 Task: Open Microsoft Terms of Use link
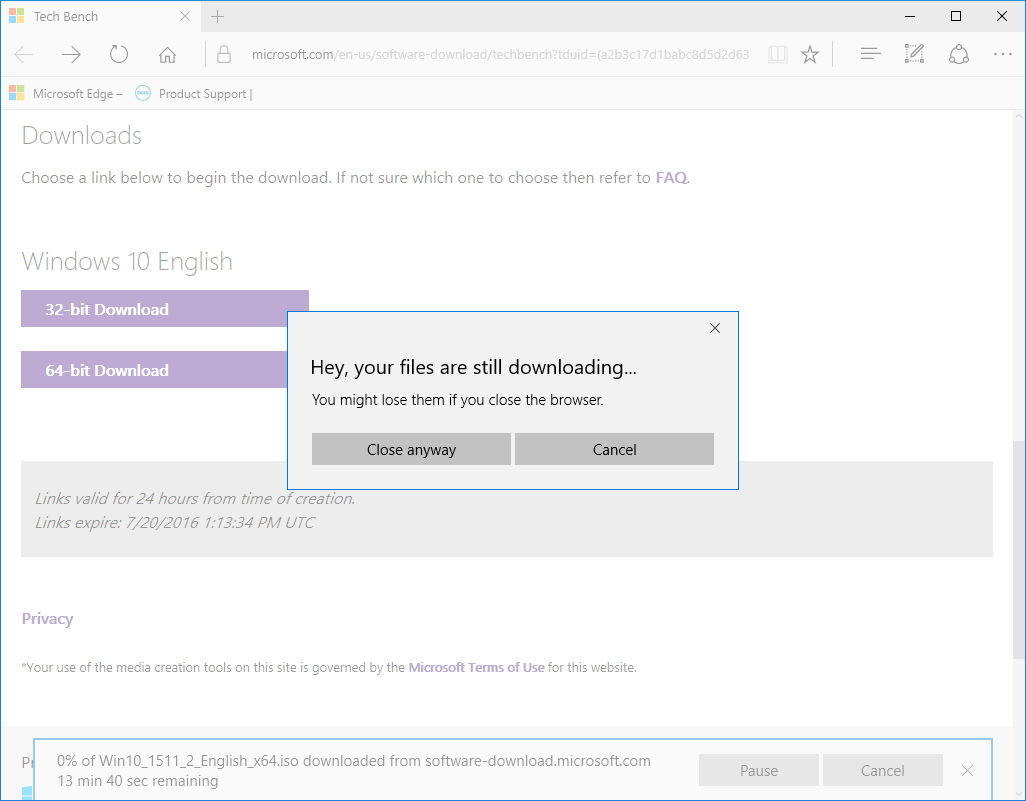(x=476, y=668)
